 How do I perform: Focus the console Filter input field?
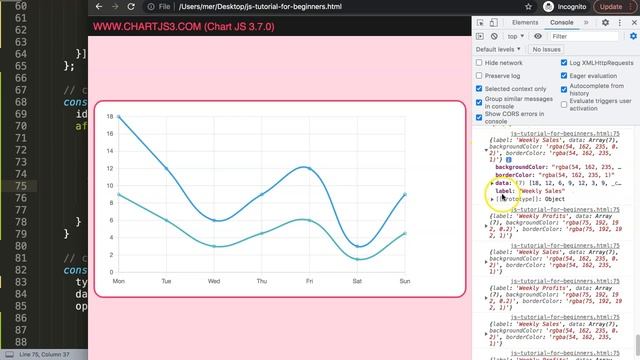point(584,36)
